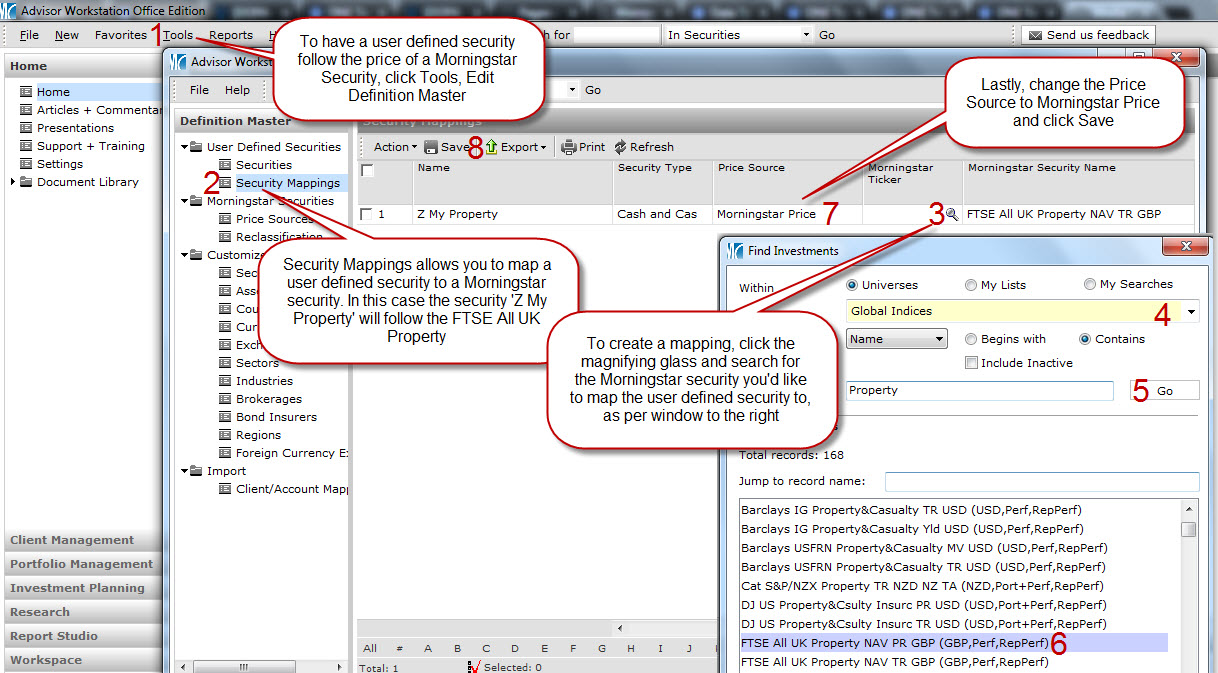The image size is (1218, 673).
Task: Click the Go button in Find Investments
Action: tap(1164, 391)
